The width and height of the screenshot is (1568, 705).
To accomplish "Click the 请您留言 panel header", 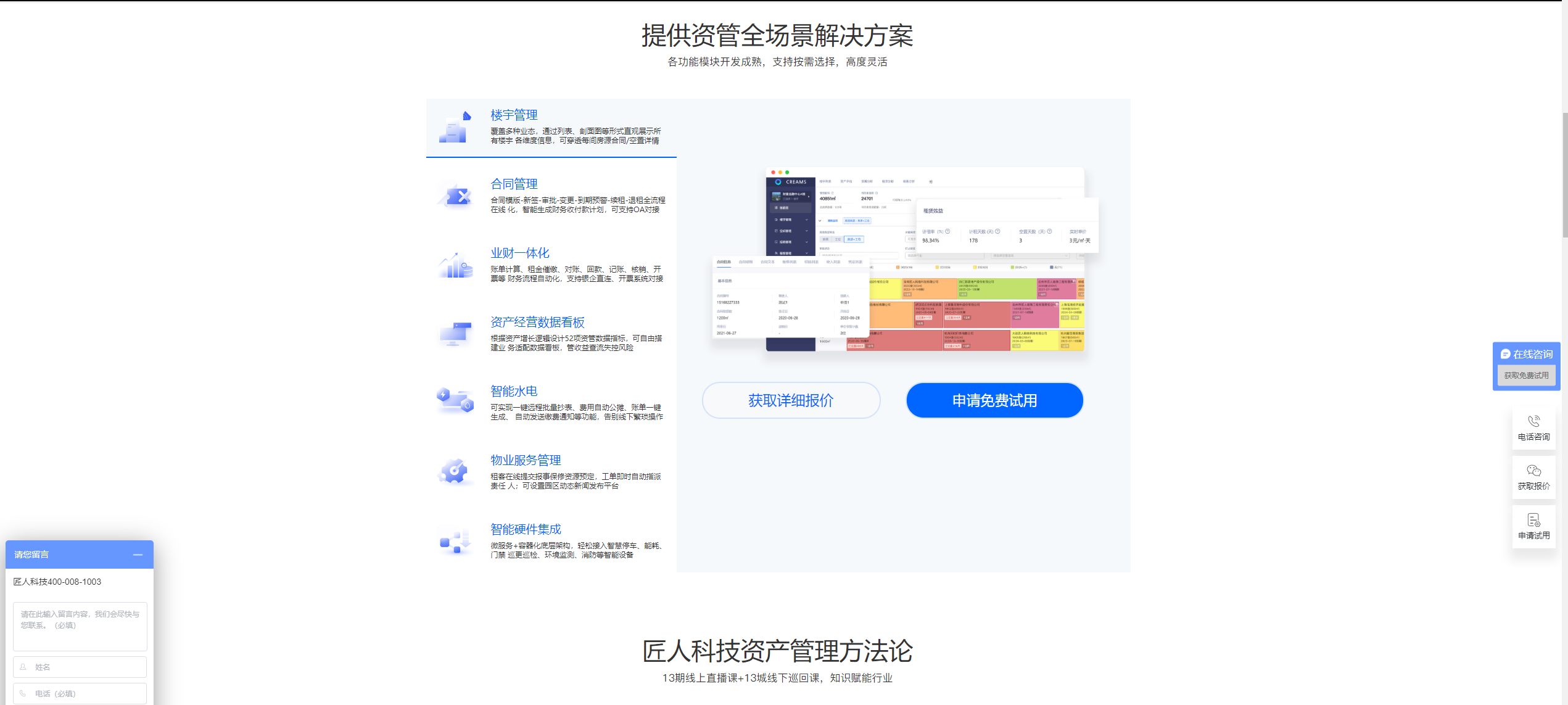I will (x=80, y=555).
